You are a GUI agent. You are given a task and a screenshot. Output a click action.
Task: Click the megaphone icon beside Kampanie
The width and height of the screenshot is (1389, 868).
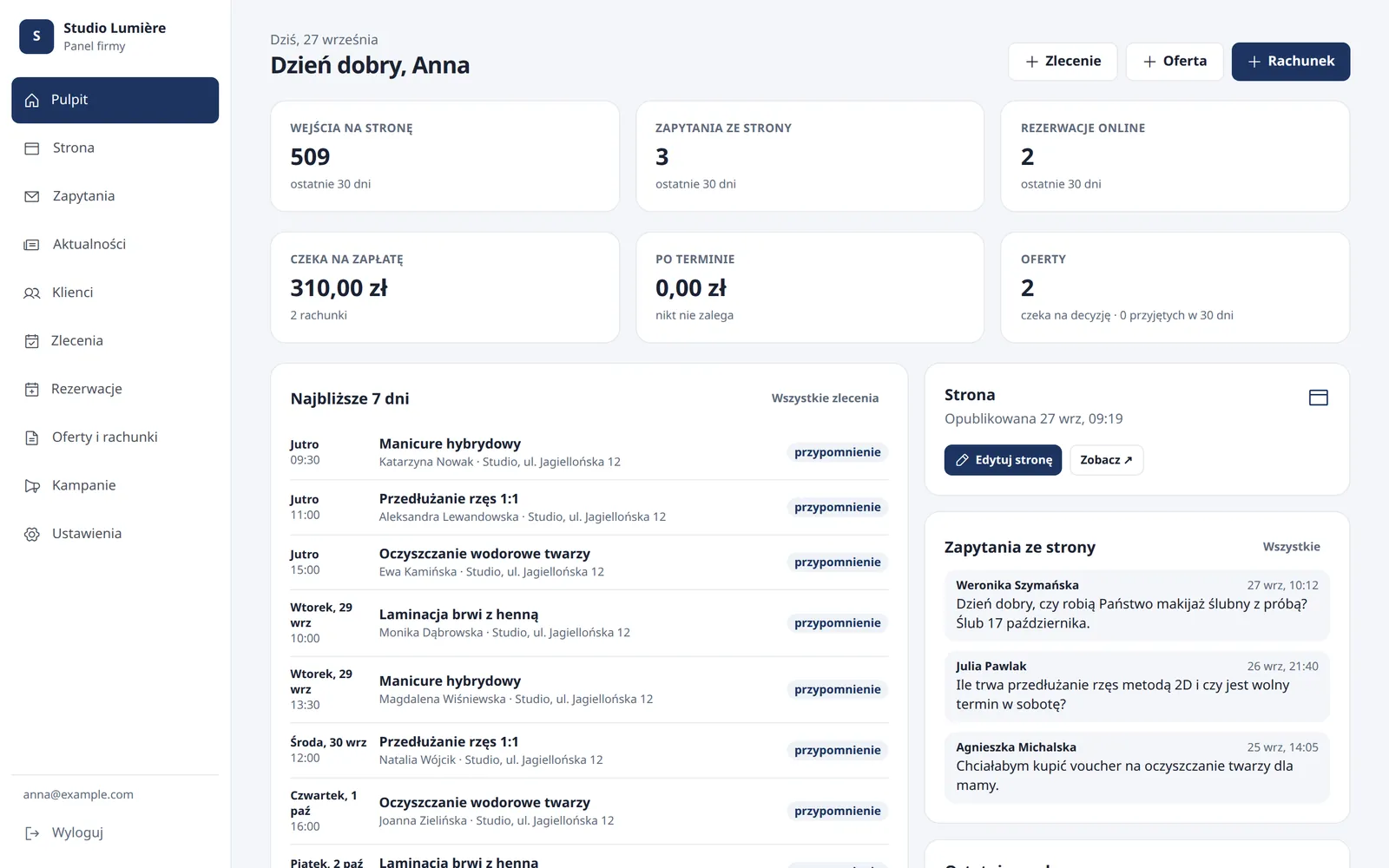pos(32,485)
